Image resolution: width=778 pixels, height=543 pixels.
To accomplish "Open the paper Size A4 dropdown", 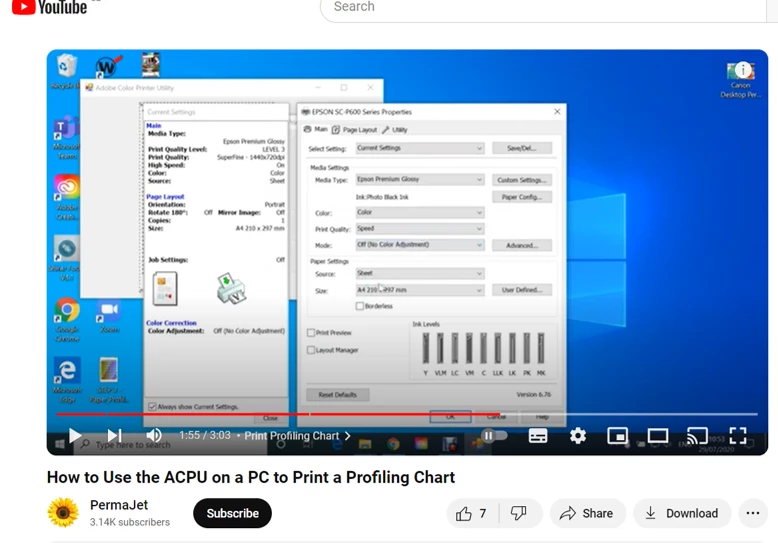I will [x=420, y=290].
